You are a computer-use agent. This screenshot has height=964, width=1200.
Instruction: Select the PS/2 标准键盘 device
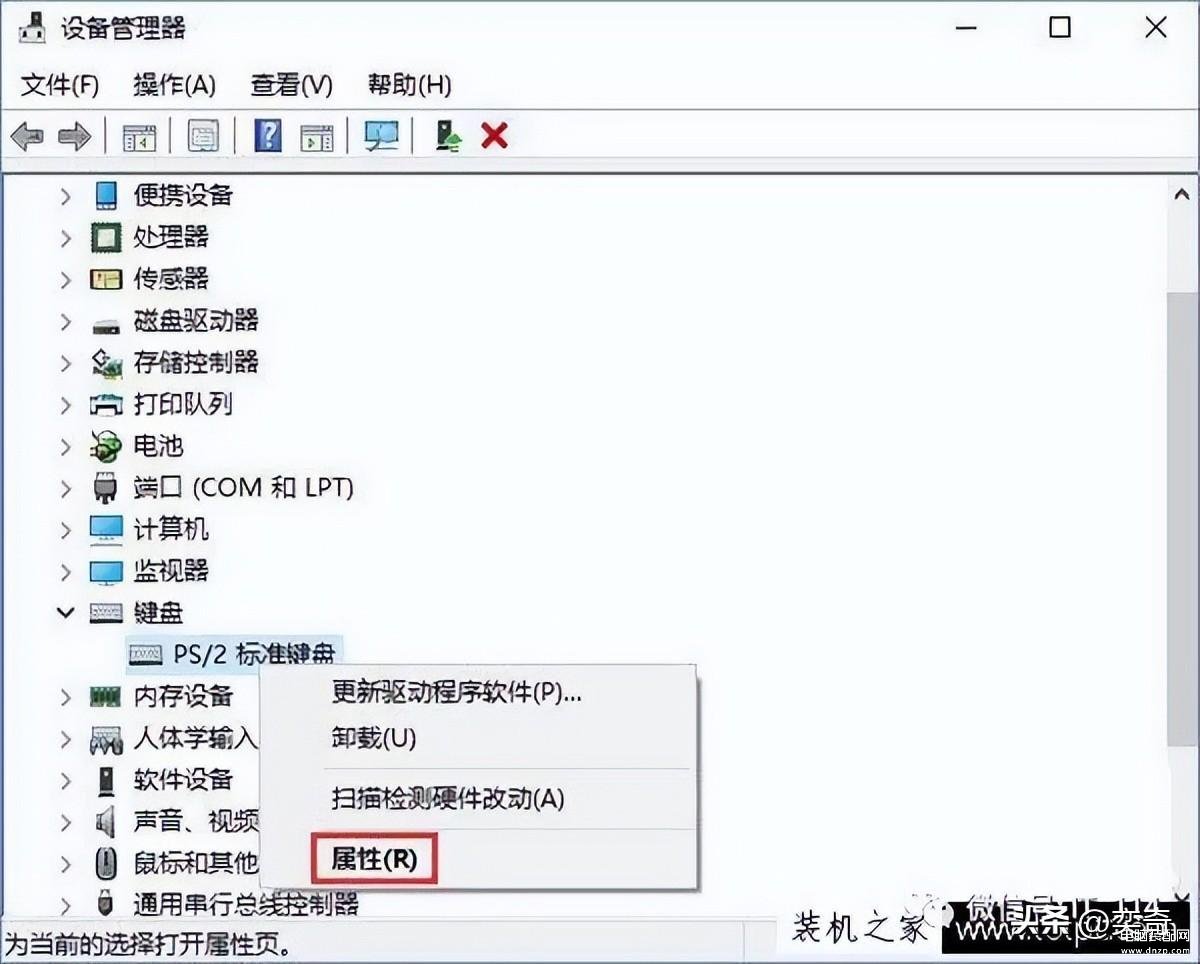[234, 653]
